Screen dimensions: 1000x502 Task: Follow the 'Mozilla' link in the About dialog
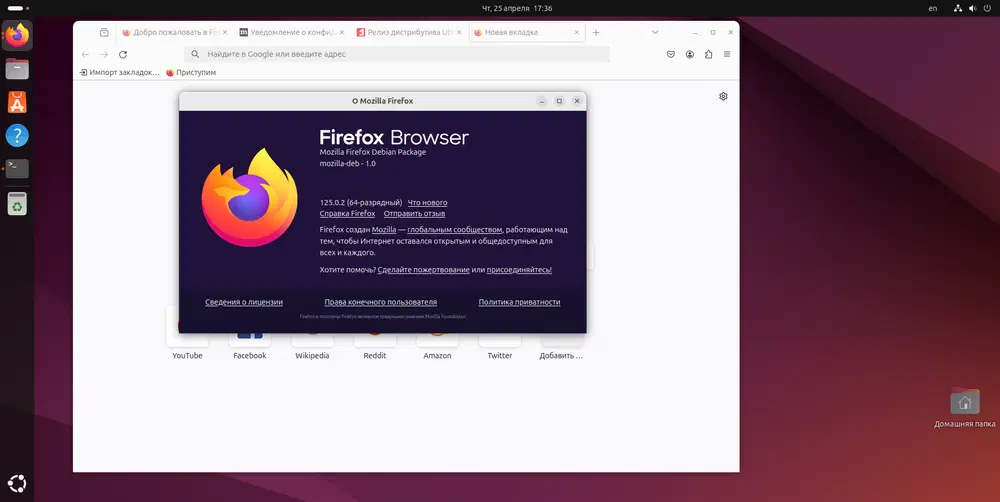[x=384, y=230]
